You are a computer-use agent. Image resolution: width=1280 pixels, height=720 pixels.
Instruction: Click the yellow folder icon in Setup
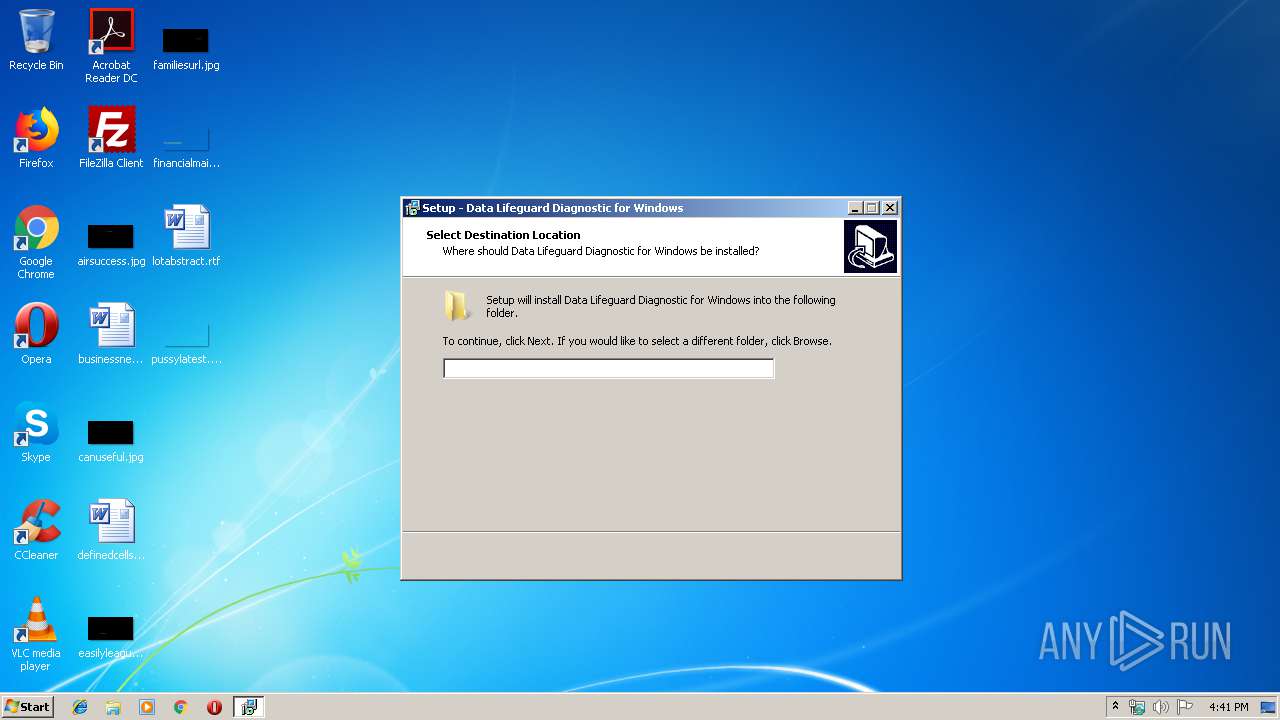point(458,306)
